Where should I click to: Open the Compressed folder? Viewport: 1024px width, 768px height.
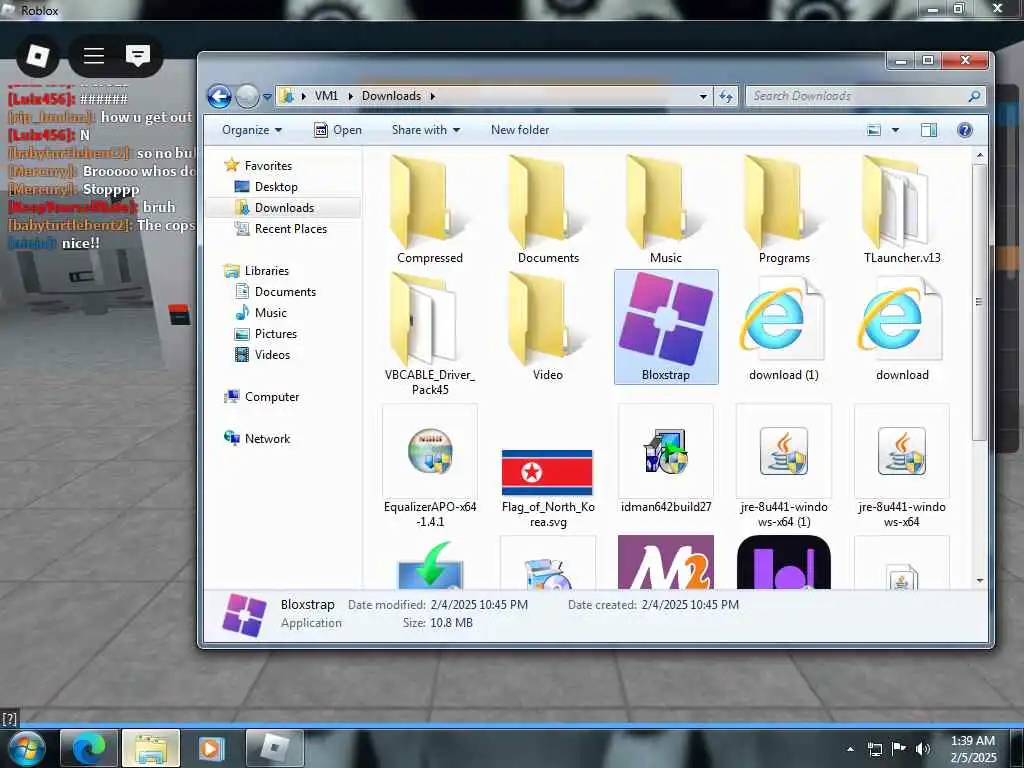point(429,209)
